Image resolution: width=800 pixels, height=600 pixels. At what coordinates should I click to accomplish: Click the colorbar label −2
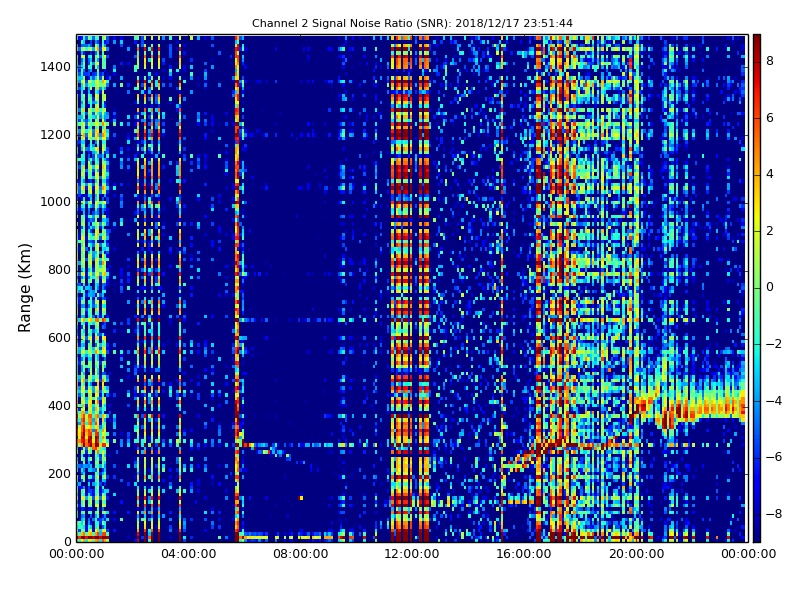(x=774, y=344)
